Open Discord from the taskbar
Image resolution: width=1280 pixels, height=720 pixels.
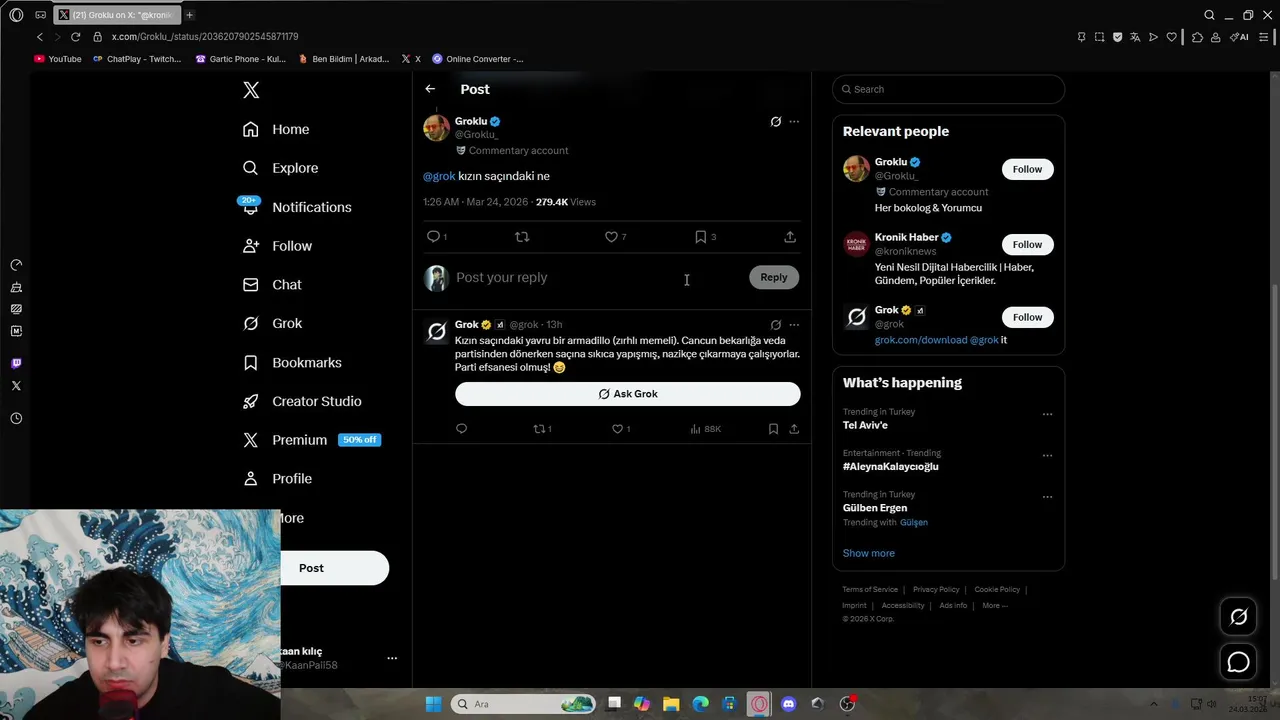(788, 704)
